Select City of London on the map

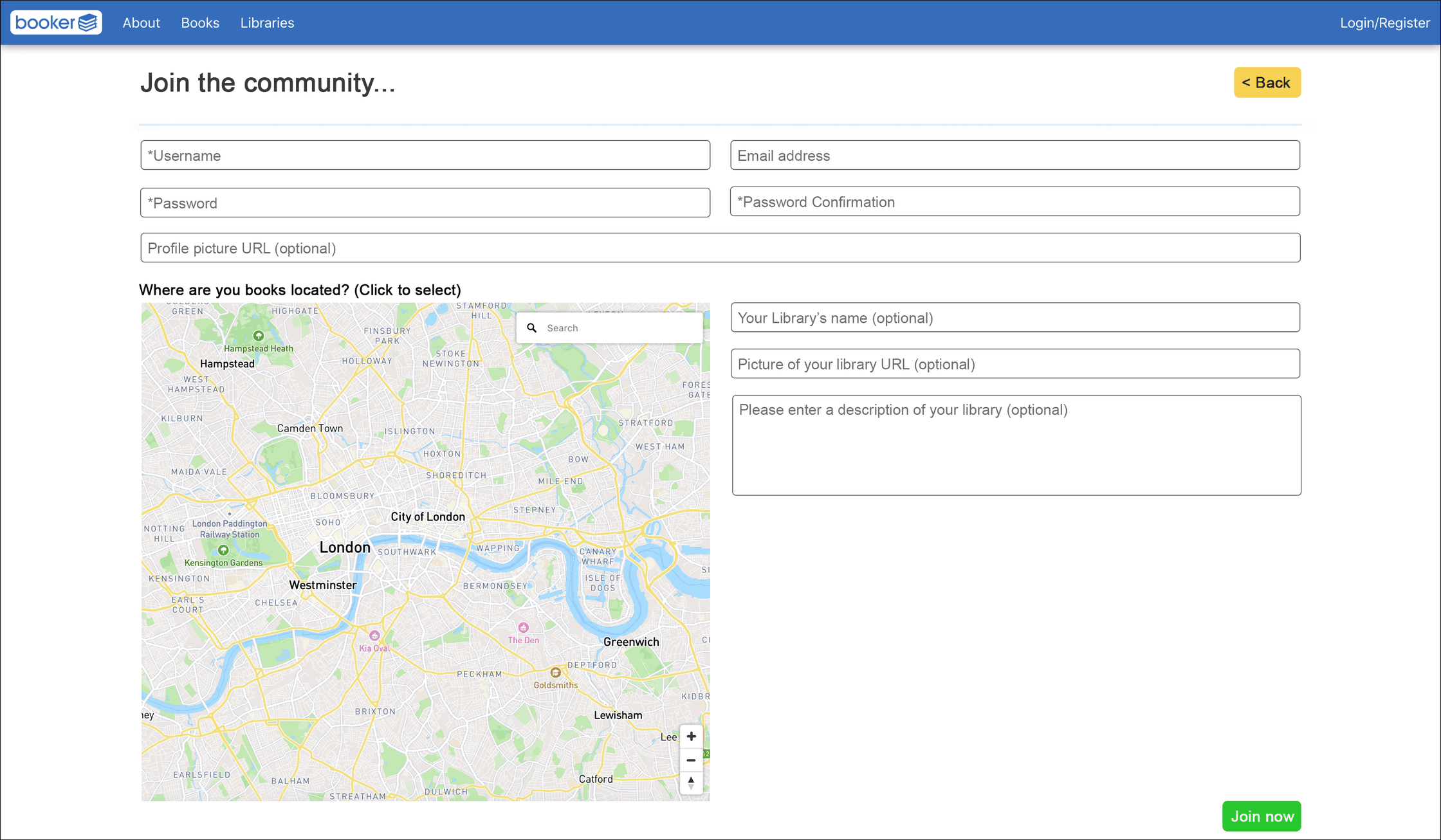pyautogui.click(x=428, y=517)
